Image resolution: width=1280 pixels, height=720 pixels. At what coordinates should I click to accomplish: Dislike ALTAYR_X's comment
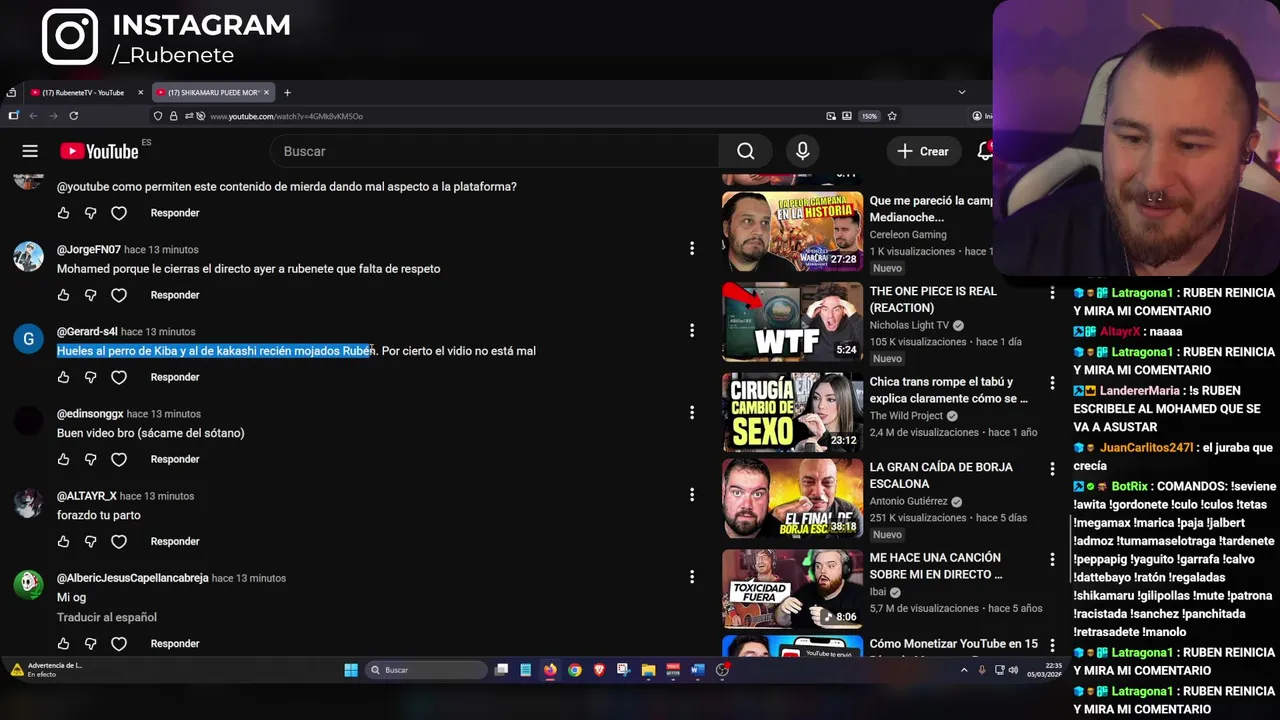coord(90,541)
